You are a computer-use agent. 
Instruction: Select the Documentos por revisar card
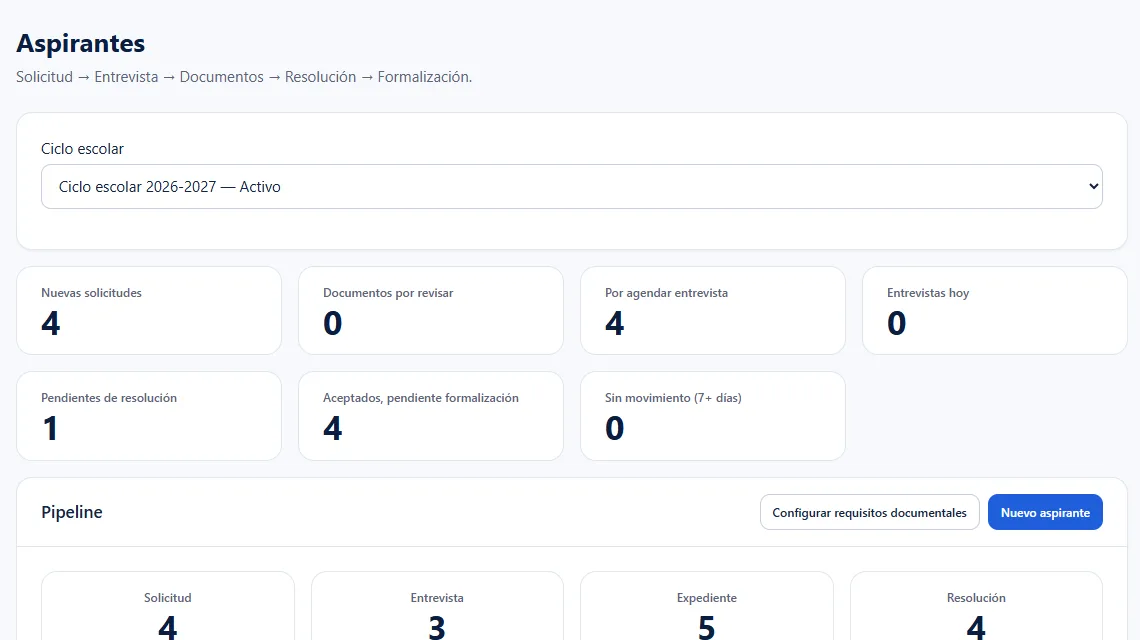[x=431, y=311]
